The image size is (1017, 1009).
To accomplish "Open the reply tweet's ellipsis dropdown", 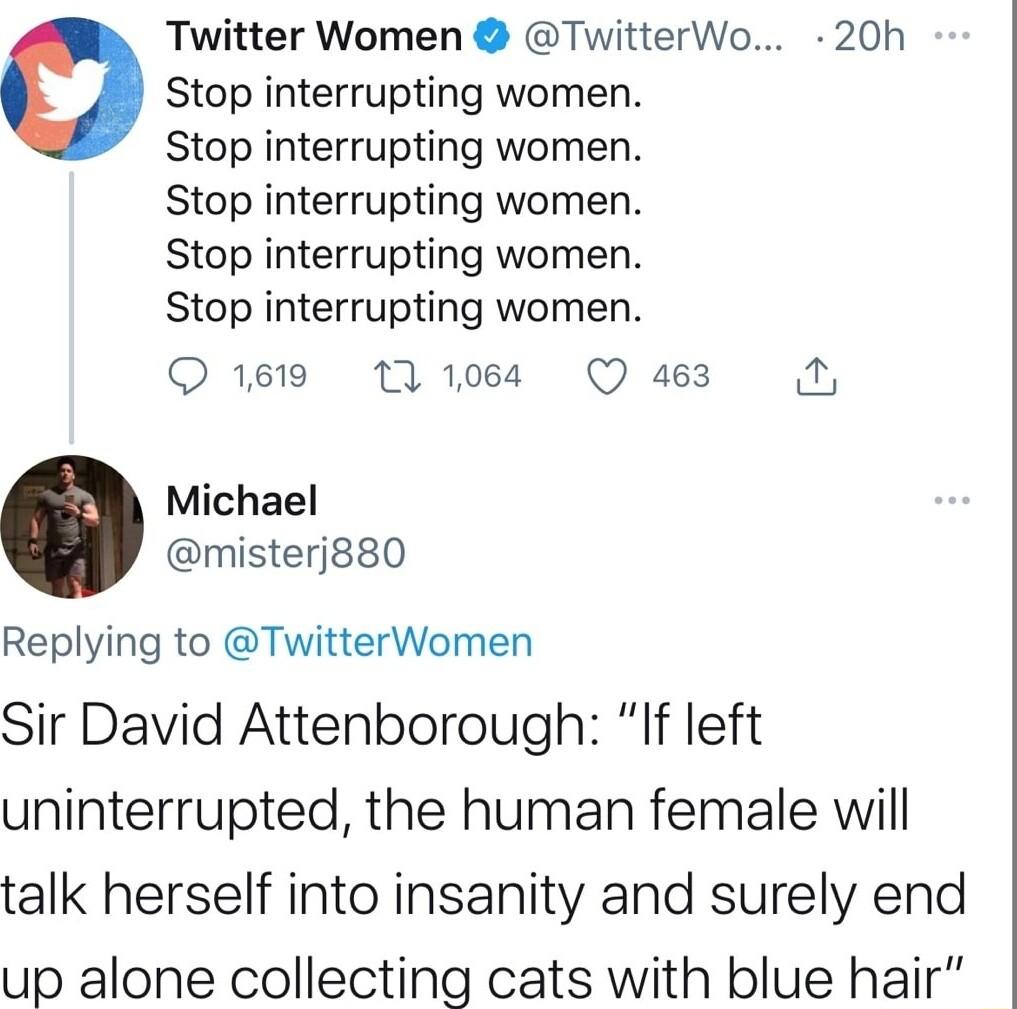I will pos(954,500).
